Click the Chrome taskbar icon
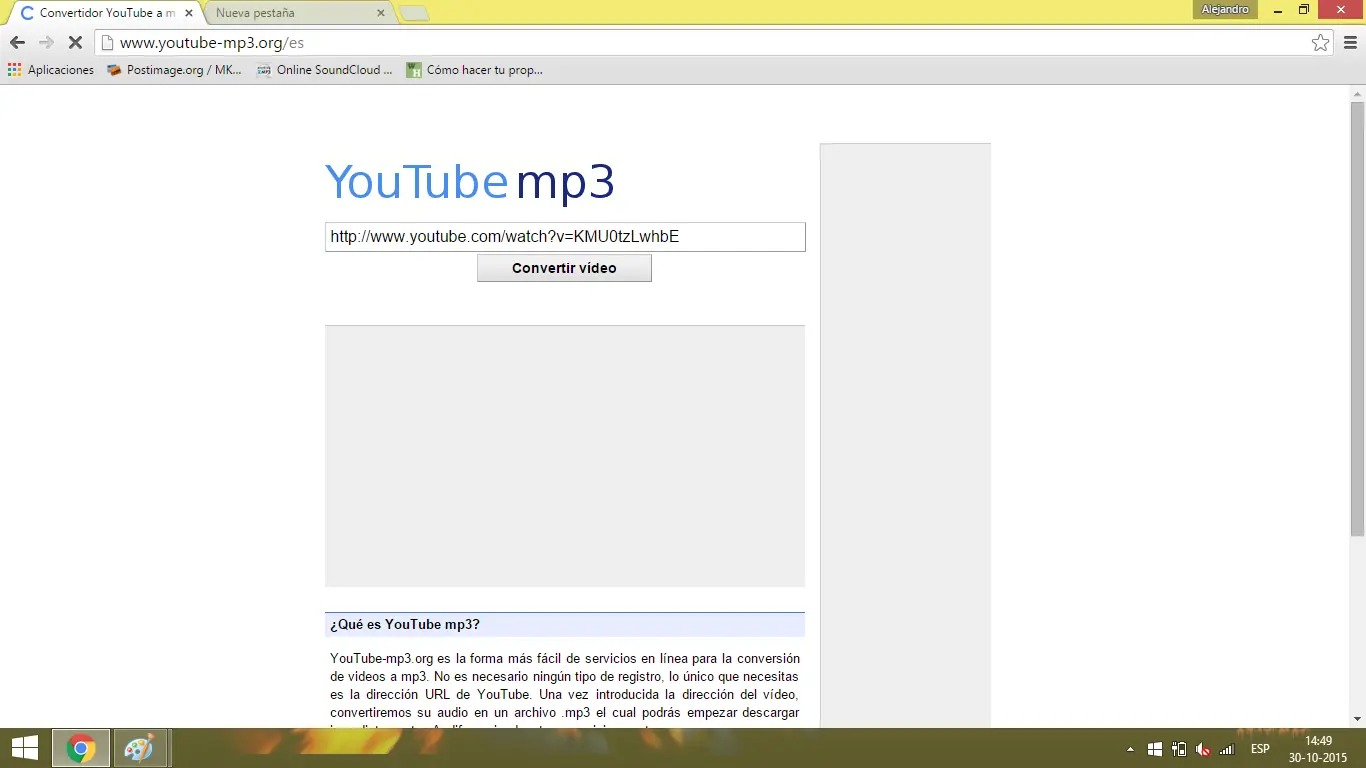 click(x=81, y=748)
